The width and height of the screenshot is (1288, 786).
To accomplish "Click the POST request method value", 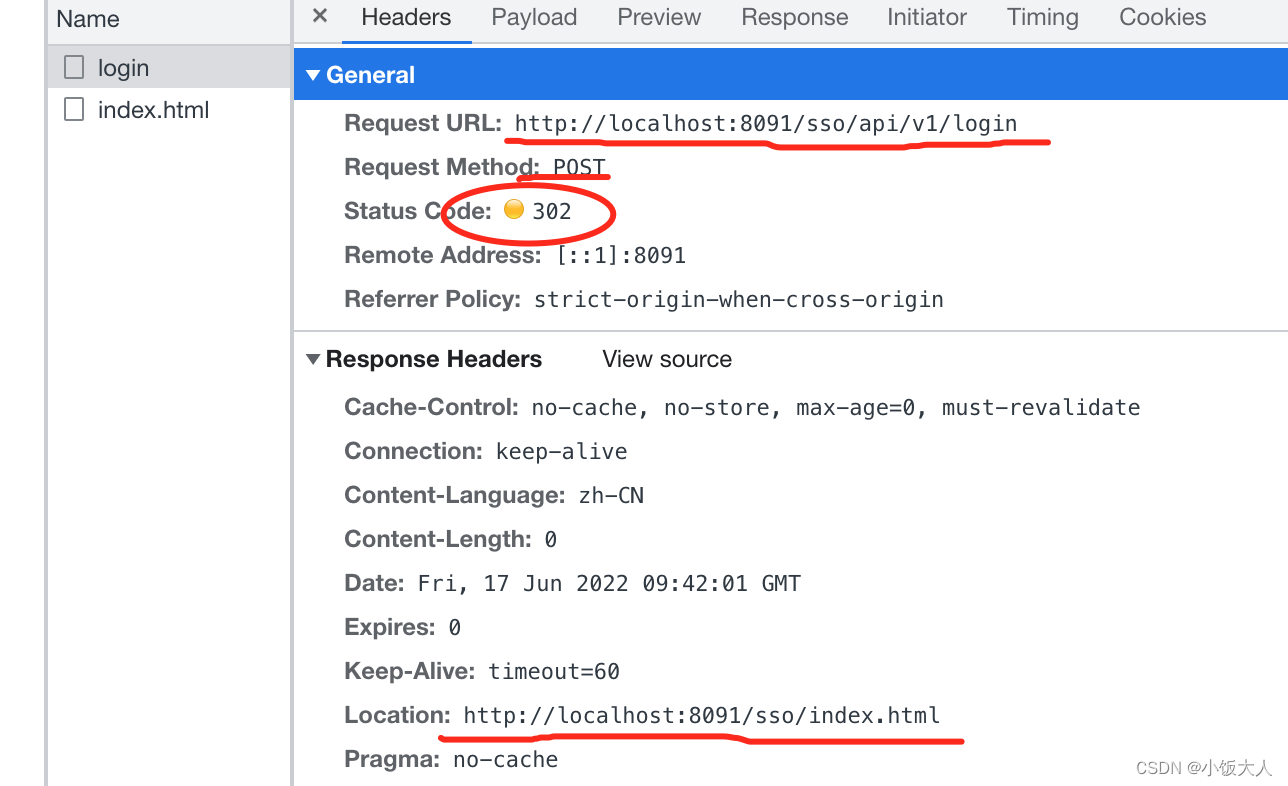I will pyautogui.click(x=580, y=168).
